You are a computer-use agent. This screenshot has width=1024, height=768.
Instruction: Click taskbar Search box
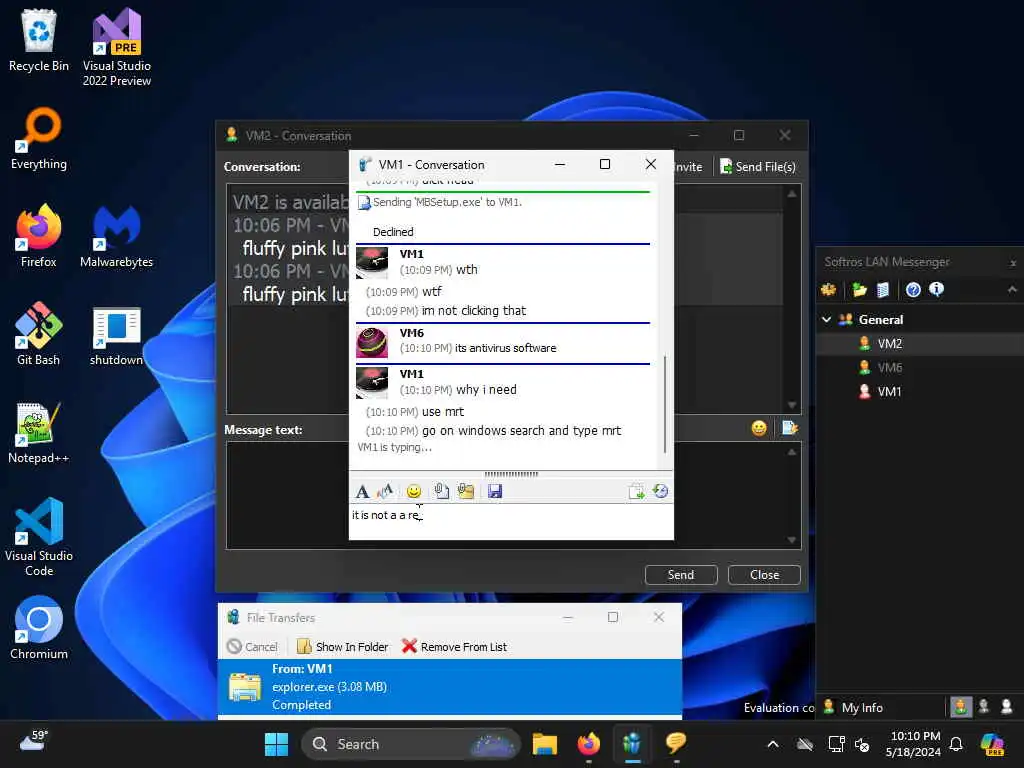pos(411,744)
